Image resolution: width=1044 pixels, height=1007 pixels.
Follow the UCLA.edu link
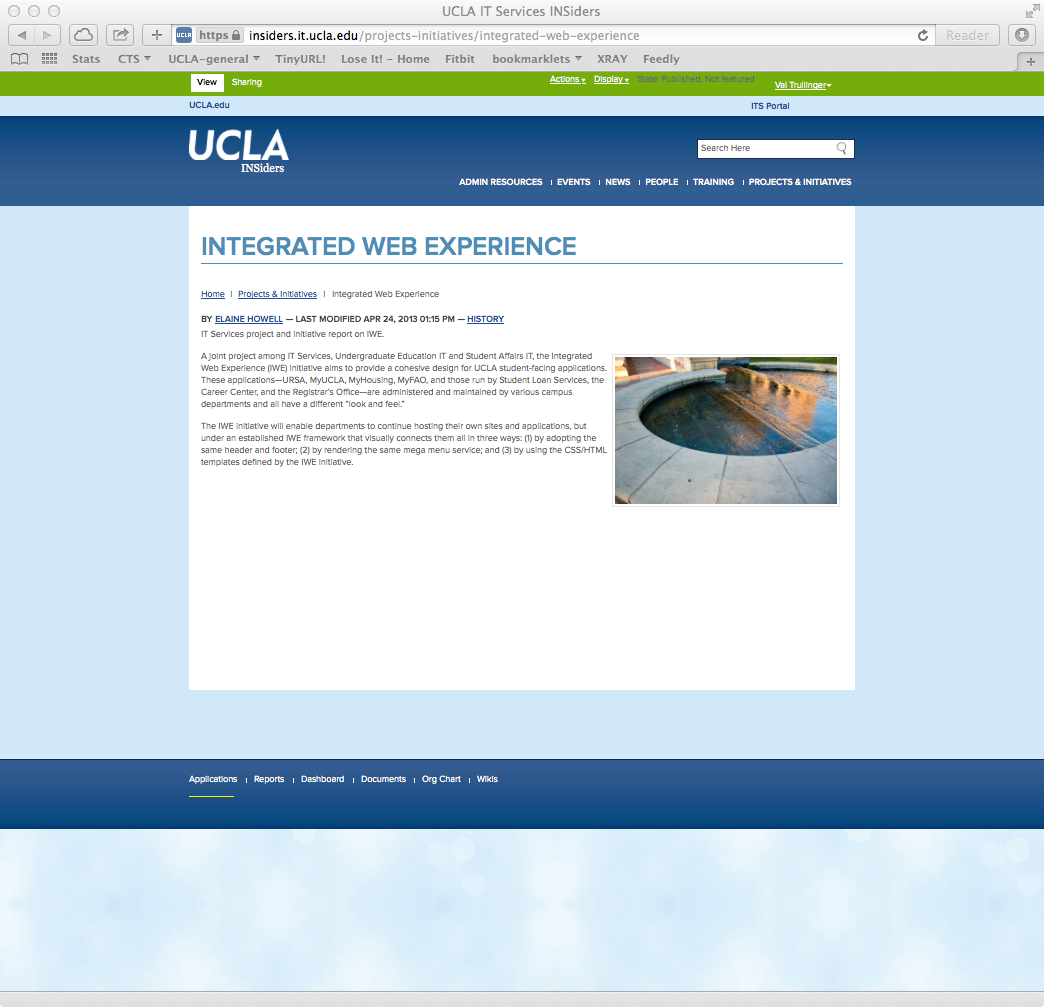pos(209,105)
